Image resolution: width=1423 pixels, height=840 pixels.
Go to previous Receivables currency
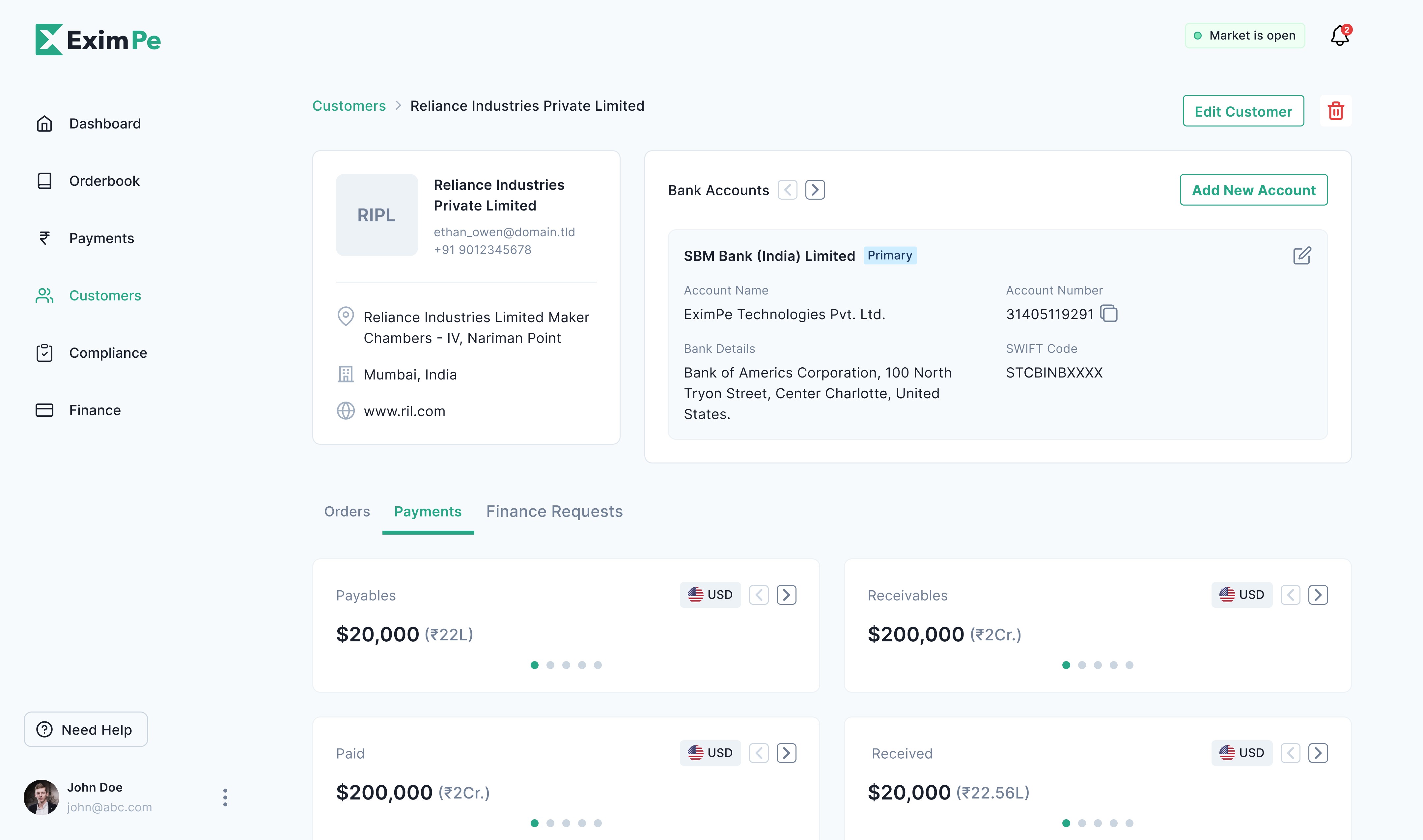1290,594
